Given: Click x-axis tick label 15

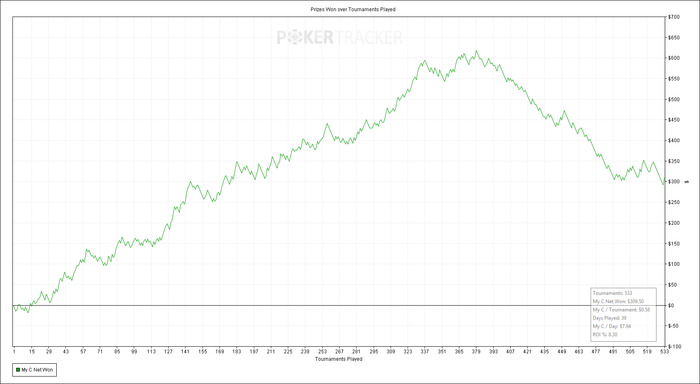Looking at the screenshot, I should coord(31,351).
